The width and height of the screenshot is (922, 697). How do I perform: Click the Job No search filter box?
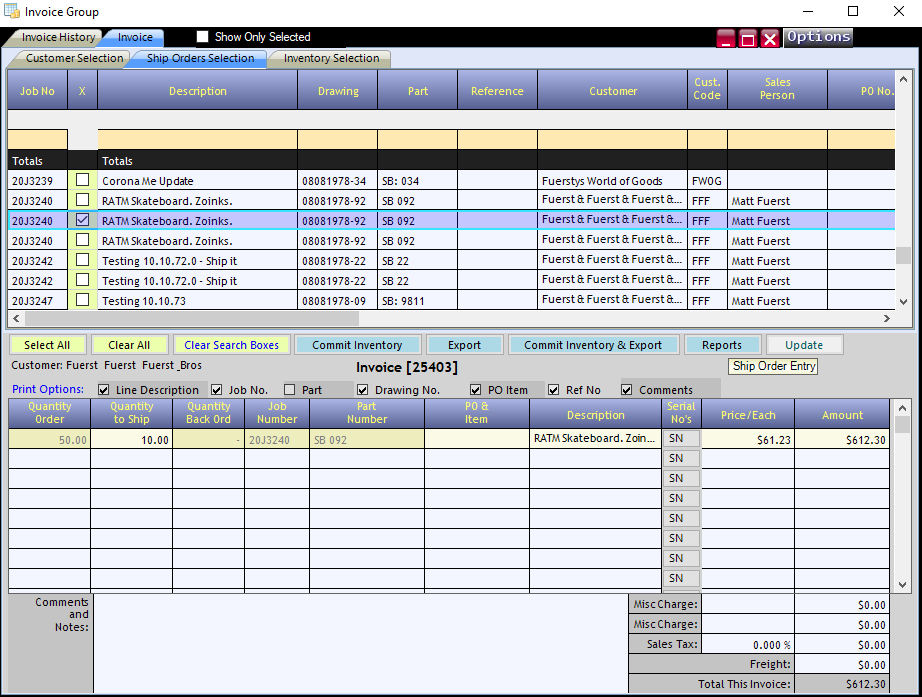click(x=38, y=139)
